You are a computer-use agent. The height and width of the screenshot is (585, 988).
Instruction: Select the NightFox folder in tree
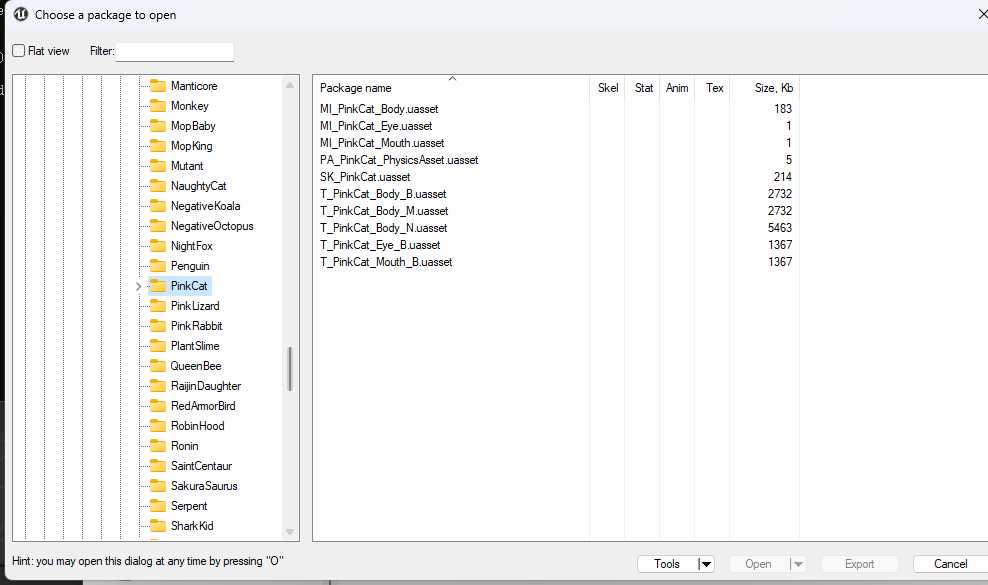click(x=191, y=246)
